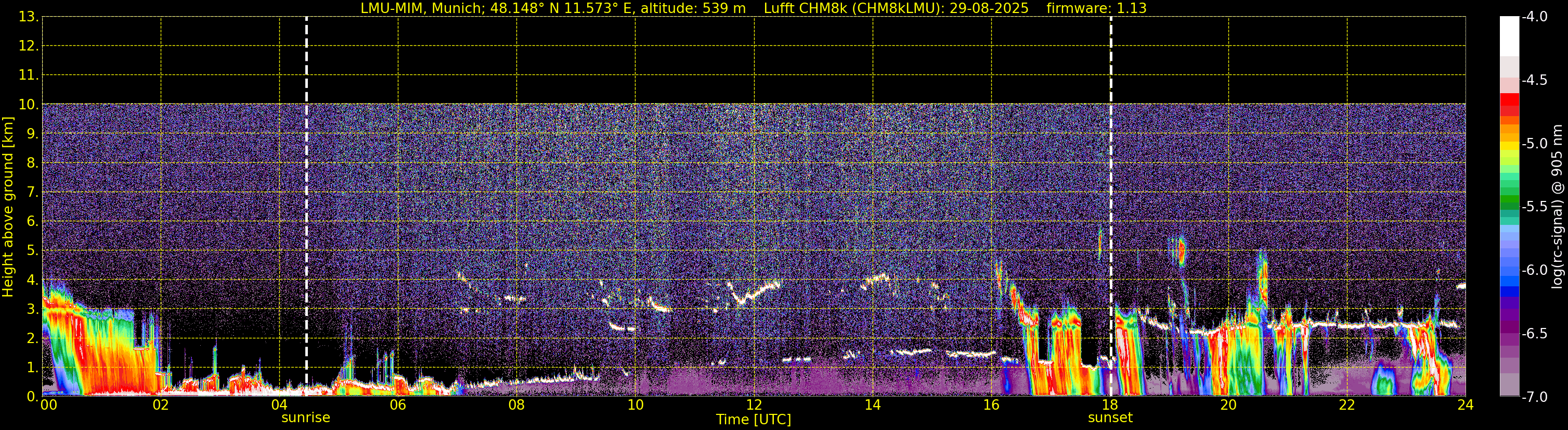Click the time axis tick label '02'
Image resolution: width=1568 pixels, height=430 pixels.
161,405
